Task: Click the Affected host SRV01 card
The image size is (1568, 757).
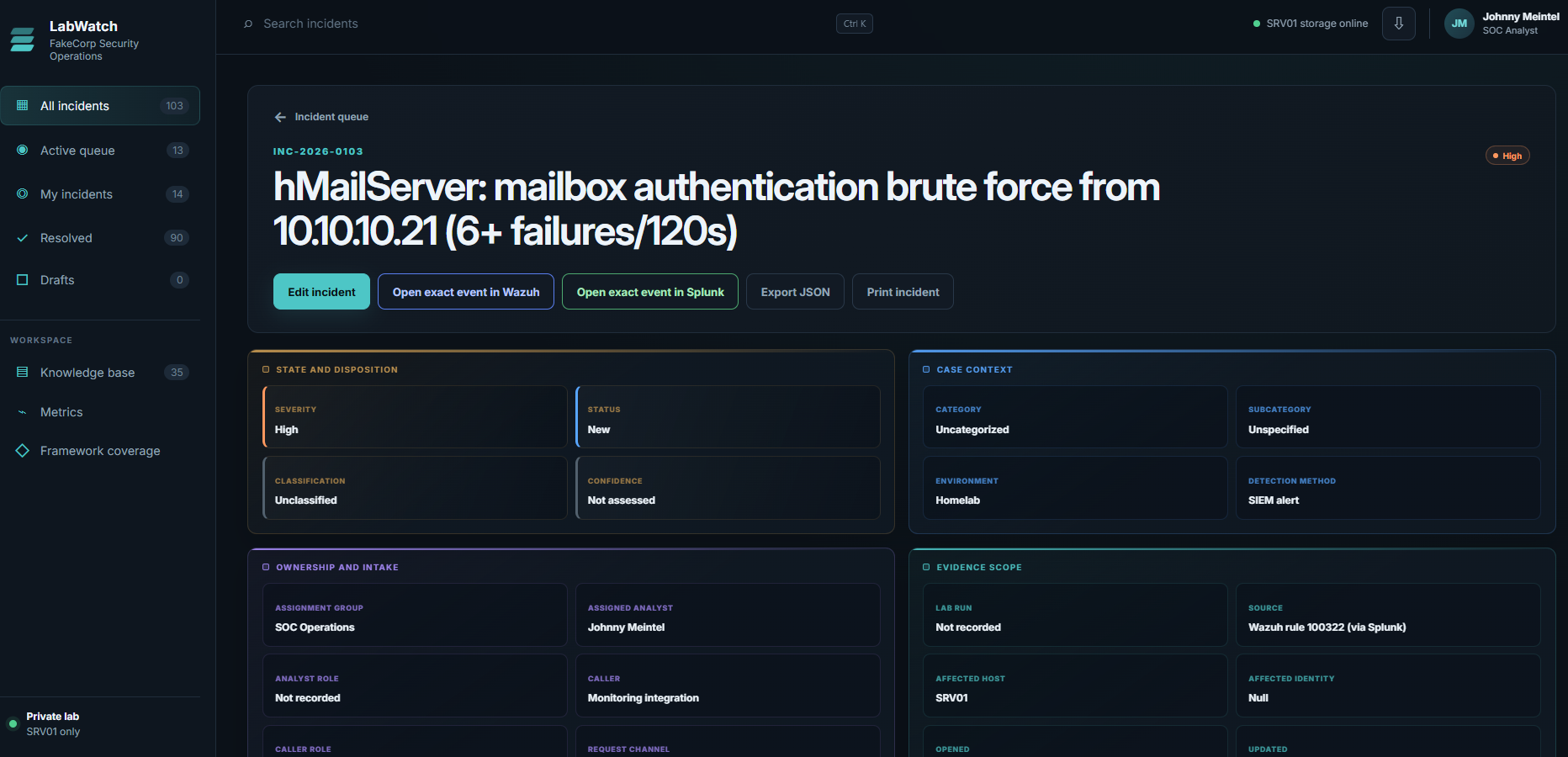Action: (x=1075, y=686)
